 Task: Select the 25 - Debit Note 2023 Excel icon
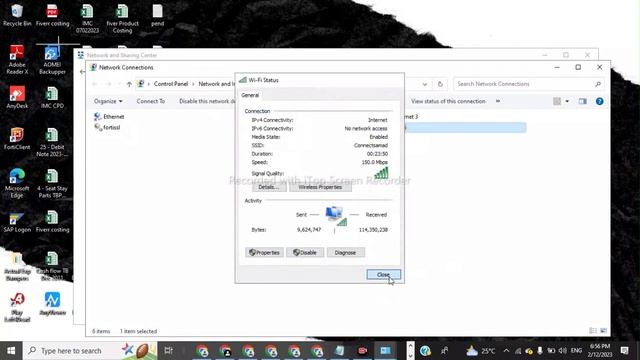click(52, 142)
